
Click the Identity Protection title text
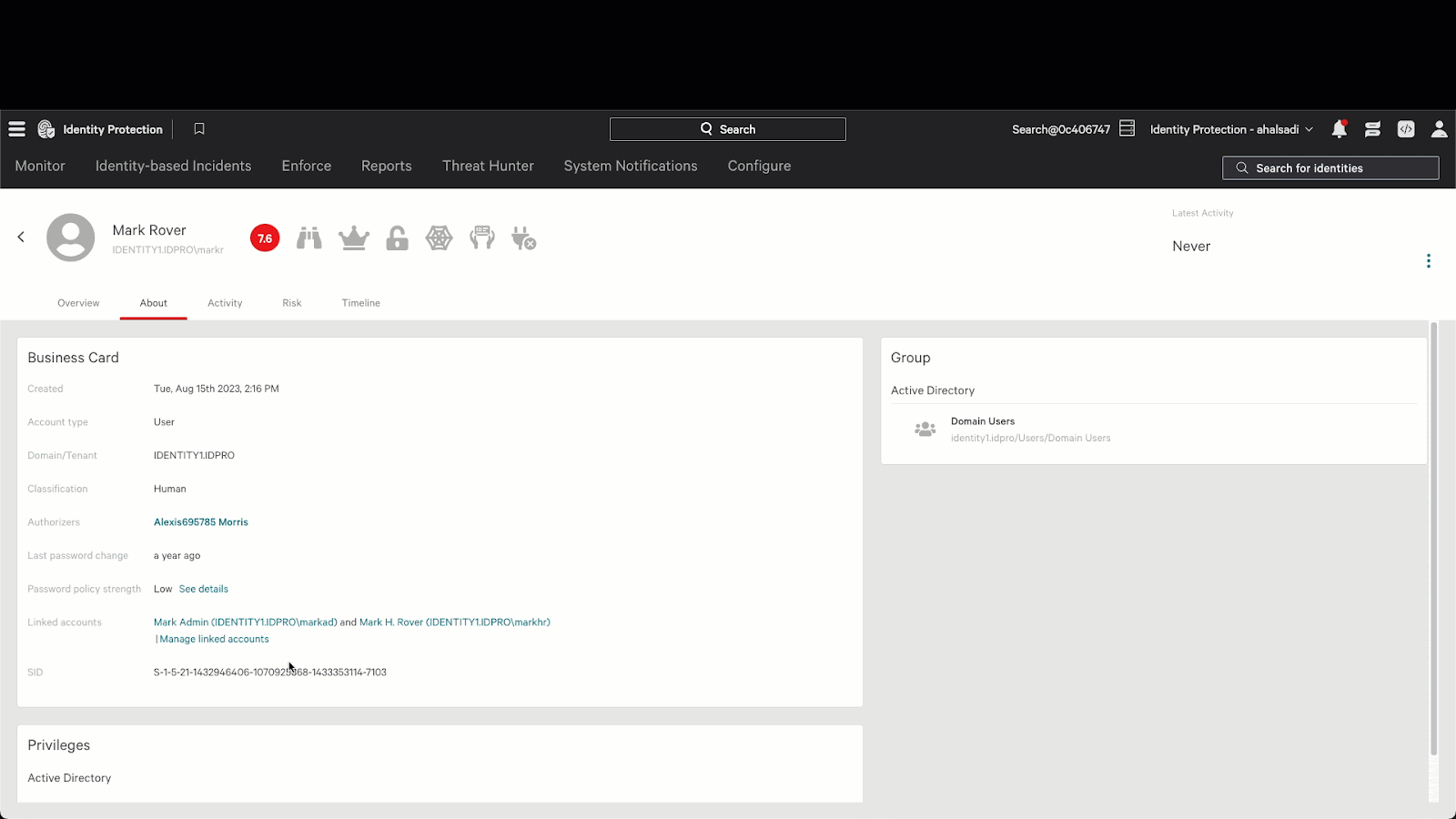(113, 129)
